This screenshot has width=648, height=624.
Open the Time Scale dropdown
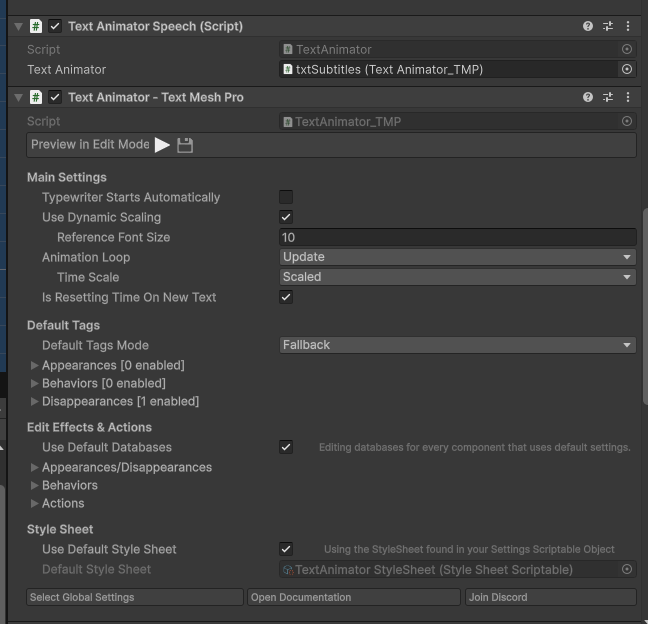(457, 277)
